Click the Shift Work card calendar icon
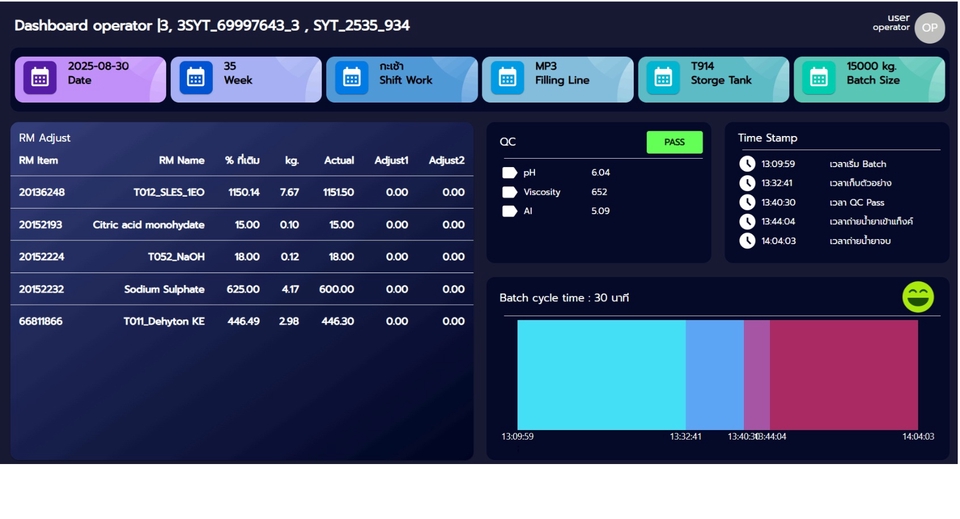Screen dimensions: 960x519 (x=352, y=78)
